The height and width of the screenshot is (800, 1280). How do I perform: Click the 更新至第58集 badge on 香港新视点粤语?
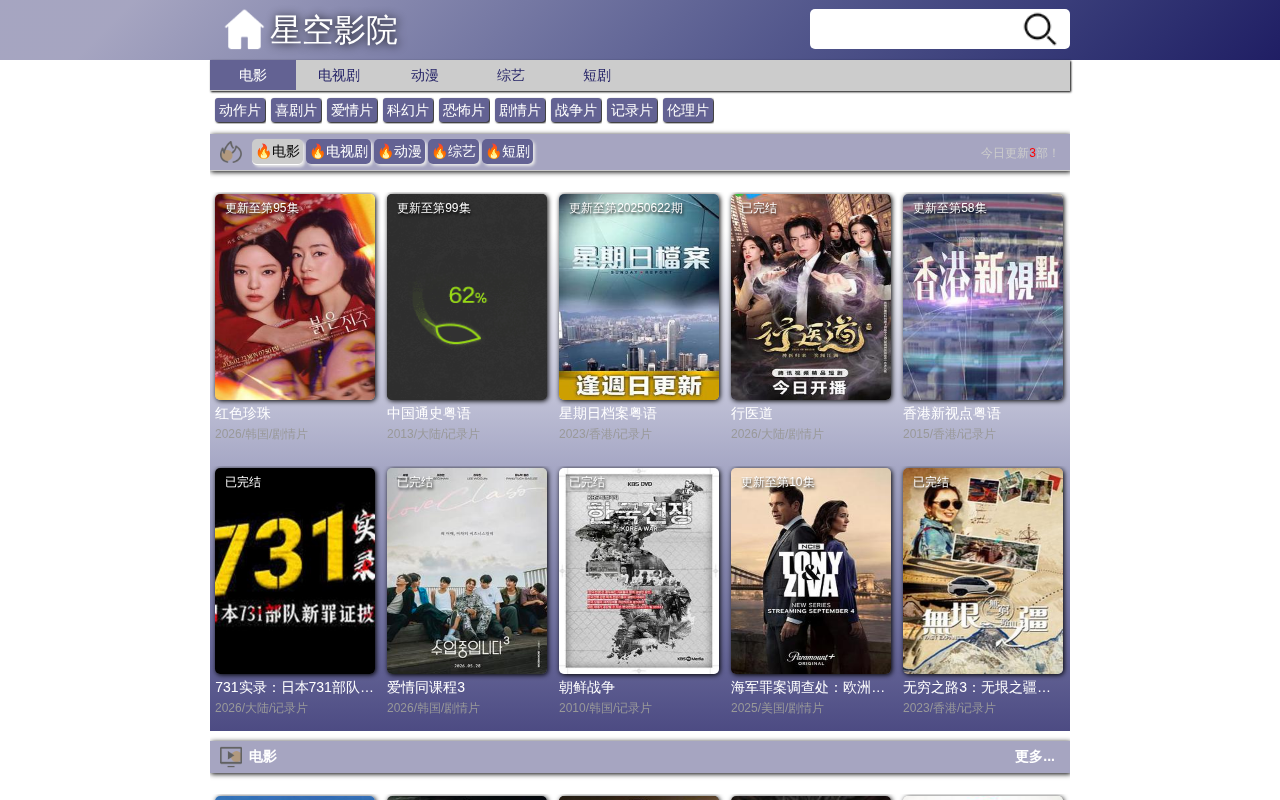(x=950, y=208)
